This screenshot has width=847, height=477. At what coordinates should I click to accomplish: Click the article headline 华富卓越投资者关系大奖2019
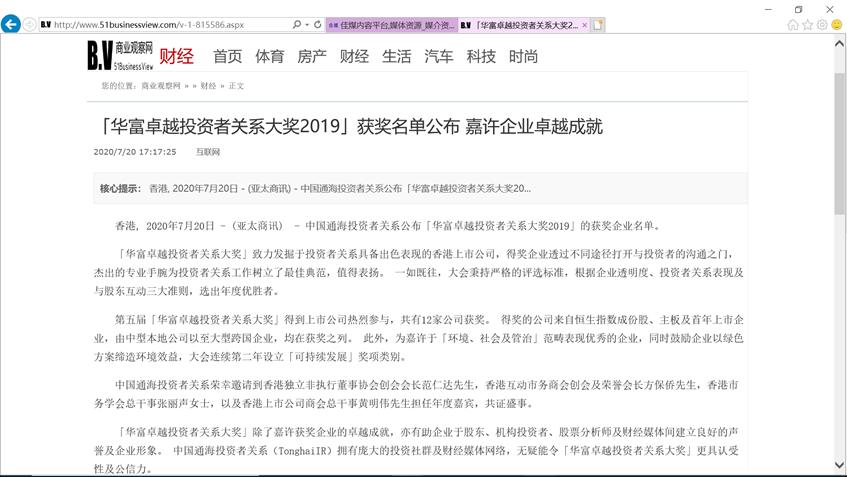click(350, 126)
